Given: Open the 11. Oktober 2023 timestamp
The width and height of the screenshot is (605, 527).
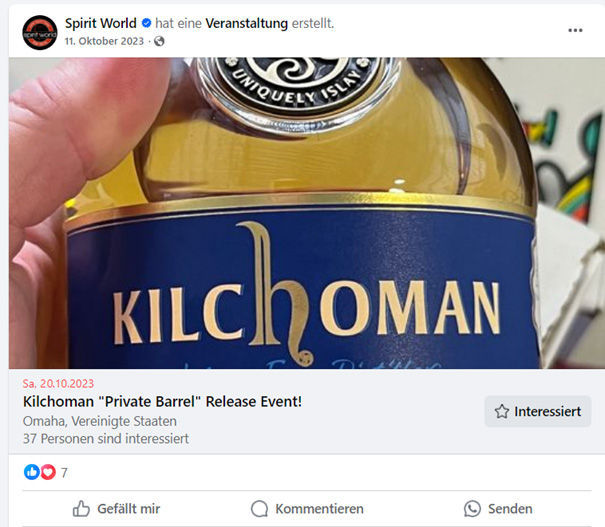Looking at the screenshot, I should coord(104,41).
